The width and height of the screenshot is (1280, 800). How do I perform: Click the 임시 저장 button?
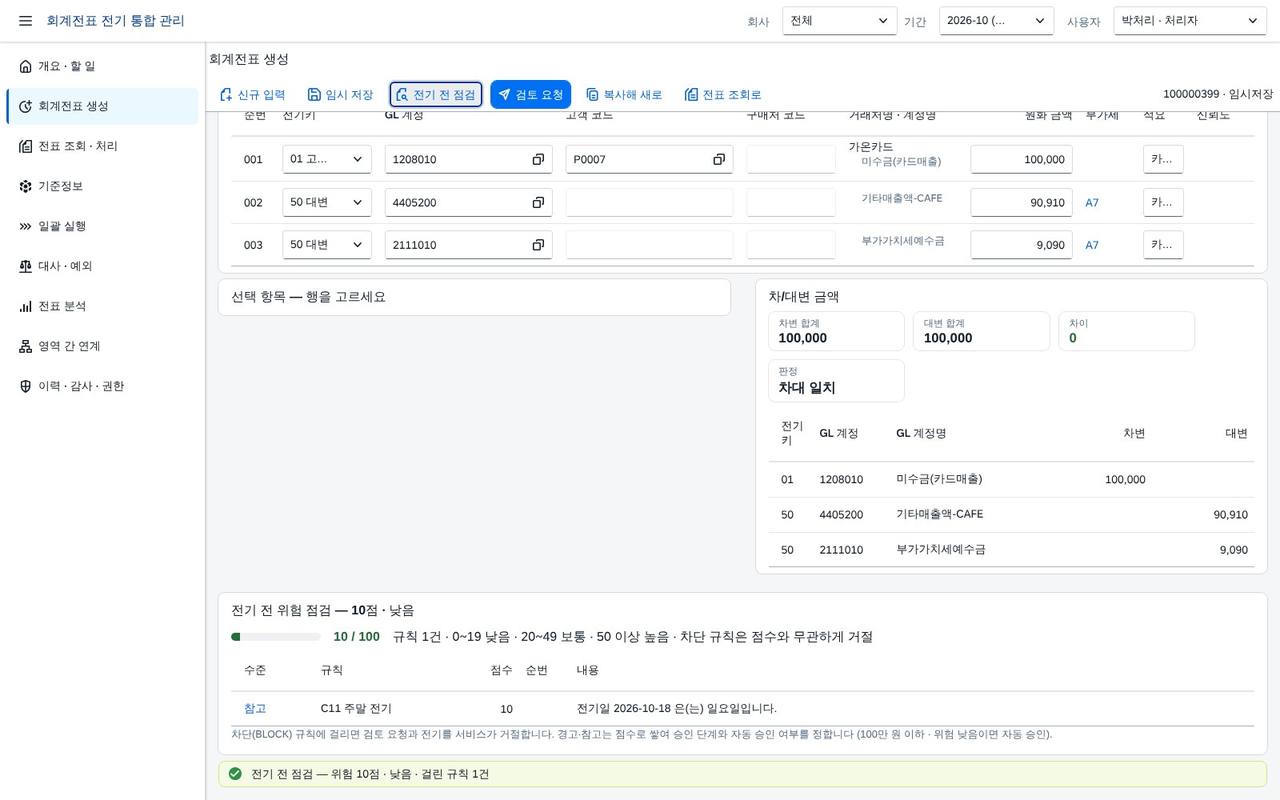pos(340,95)
